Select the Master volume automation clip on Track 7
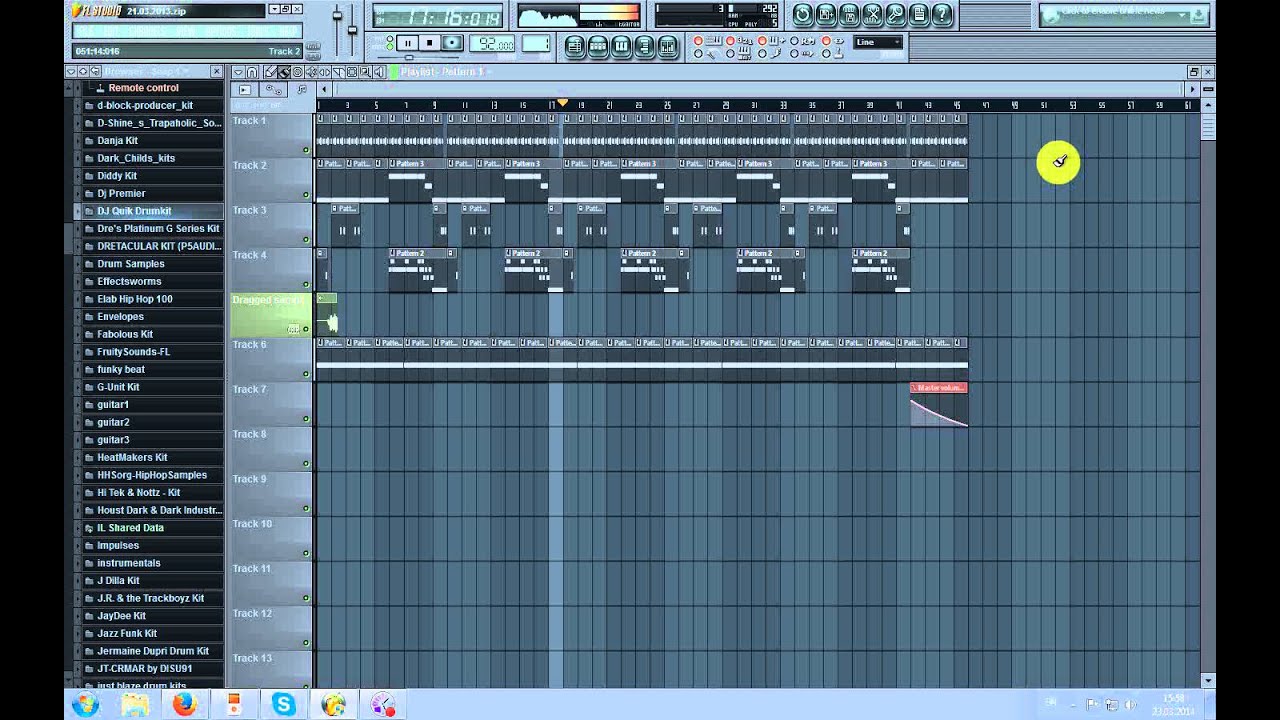The width and height of the screenshot is (1280, 720). (938, 405)
